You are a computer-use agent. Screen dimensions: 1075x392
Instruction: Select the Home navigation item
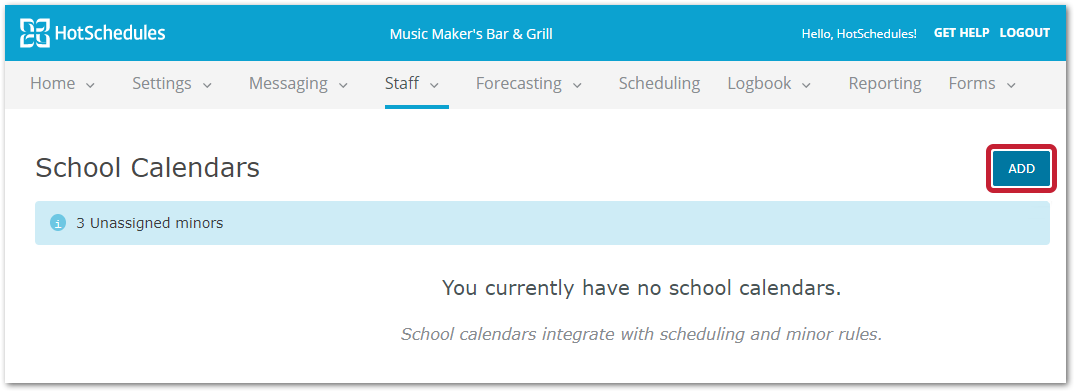[53, 84]
